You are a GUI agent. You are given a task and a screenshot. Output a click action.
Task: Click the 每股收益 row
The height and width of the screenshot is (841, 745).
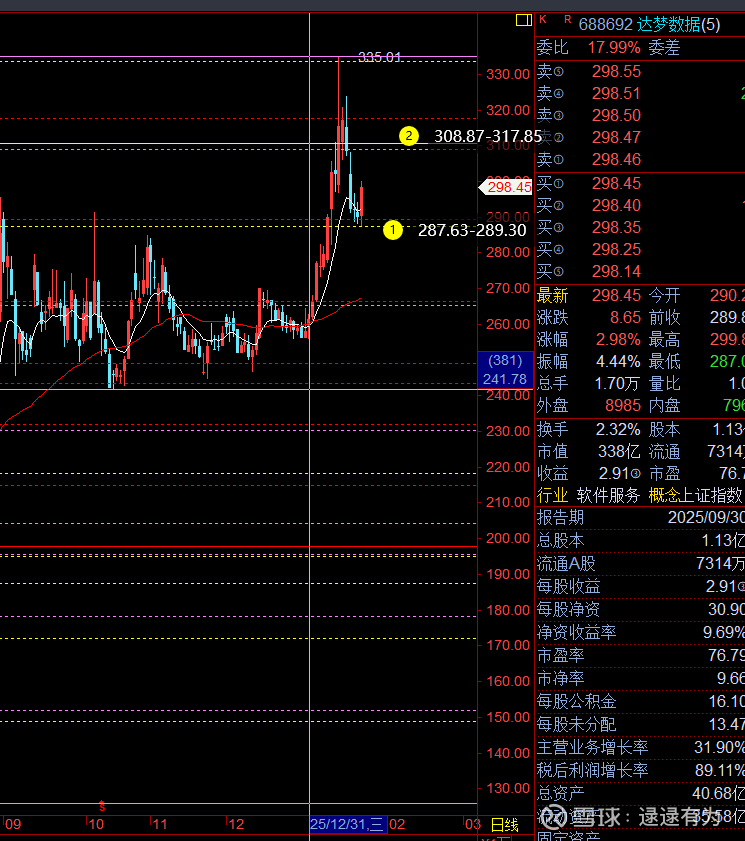pyautogui.click(x=640, y=587)
